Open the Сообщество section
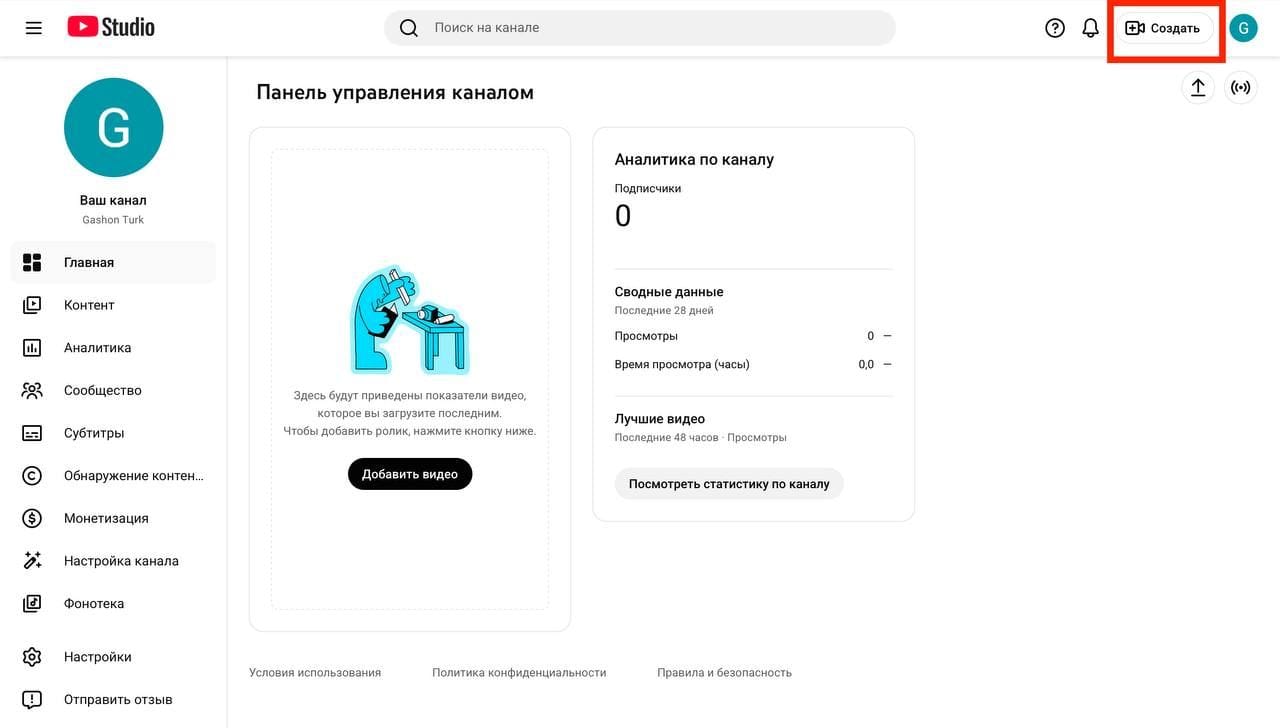Viewport: 1280px width, 728px height. click(x=33, y=390)
